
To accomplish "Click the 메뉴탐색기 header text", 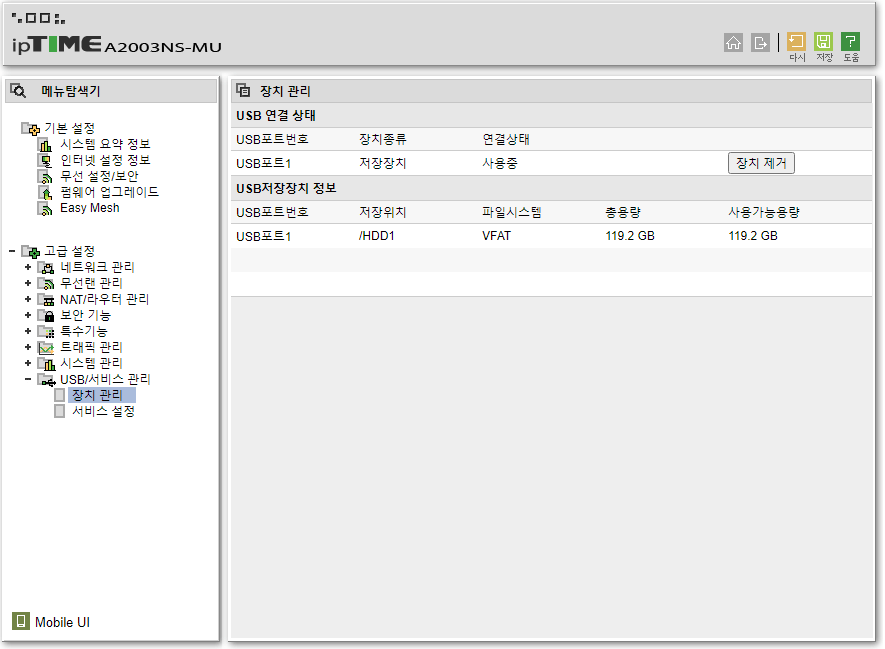I will click(x=71, y=91).
